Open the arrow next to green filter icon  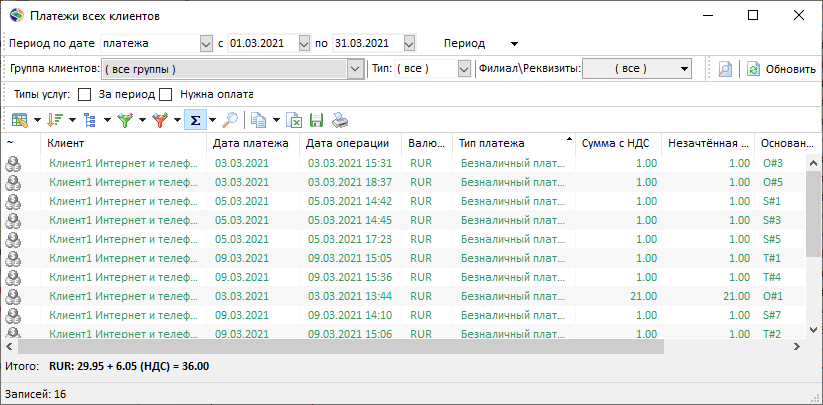click(x=142, y=121)
